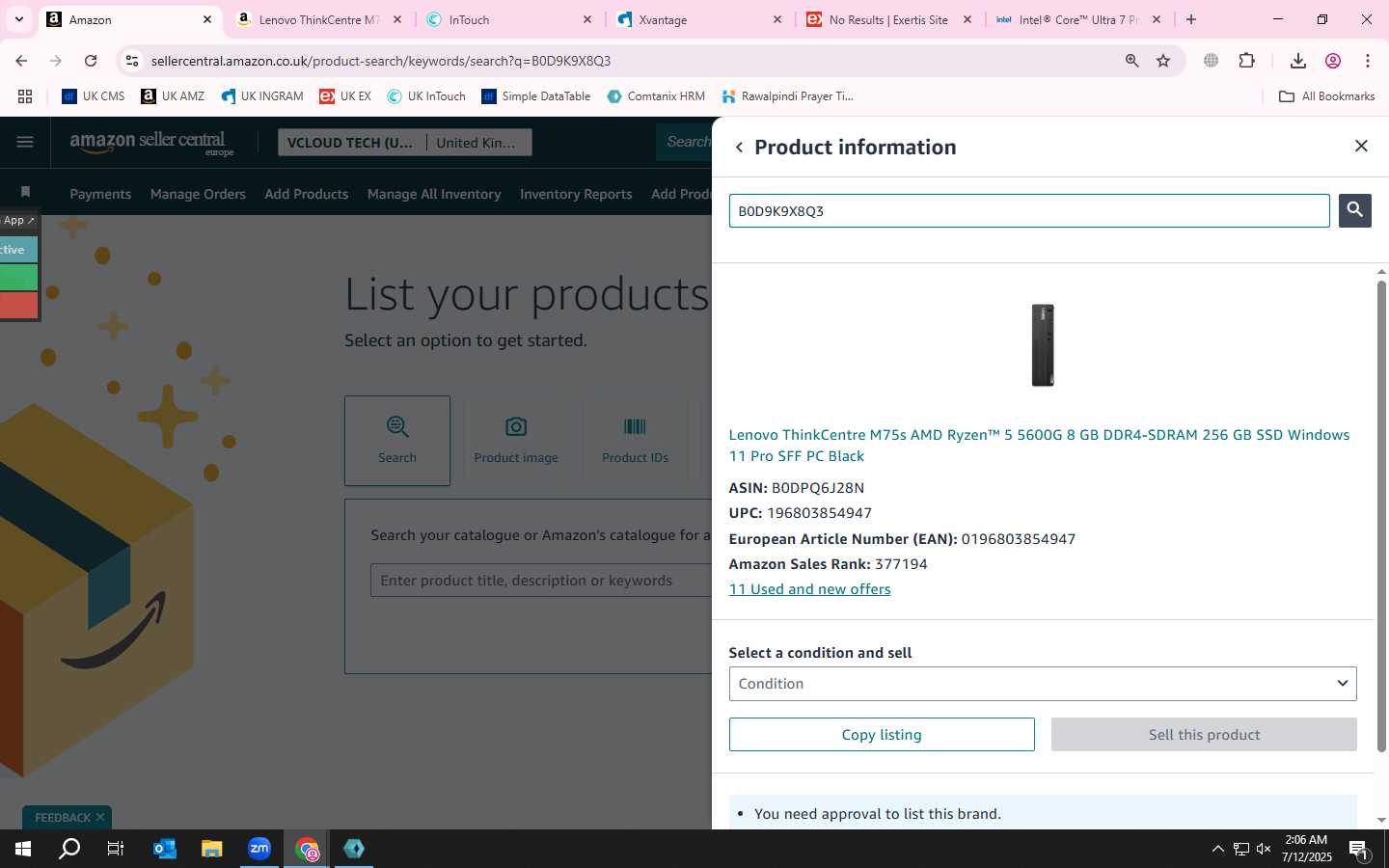Open tab search dropdown arrow

click(x=18, y=19)
